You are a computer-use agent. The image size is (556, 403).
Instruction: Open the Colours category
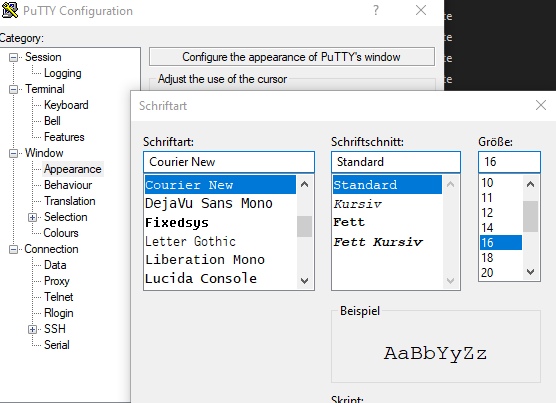pyautogui.click(x=61, y=233)
